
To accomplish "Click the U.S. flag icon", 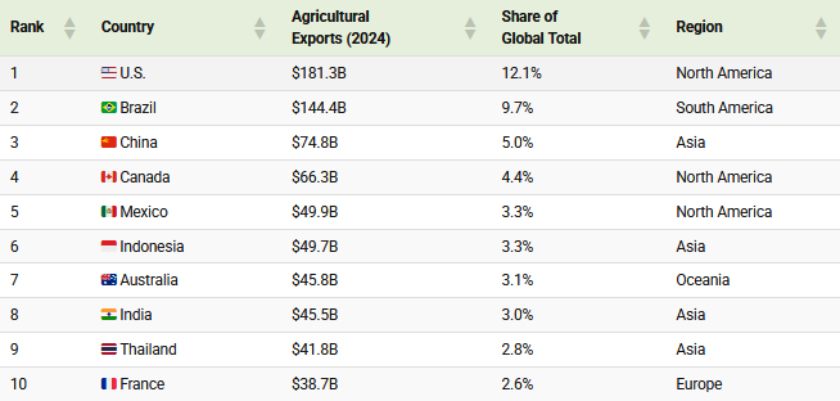I will (x=109, y=73).
